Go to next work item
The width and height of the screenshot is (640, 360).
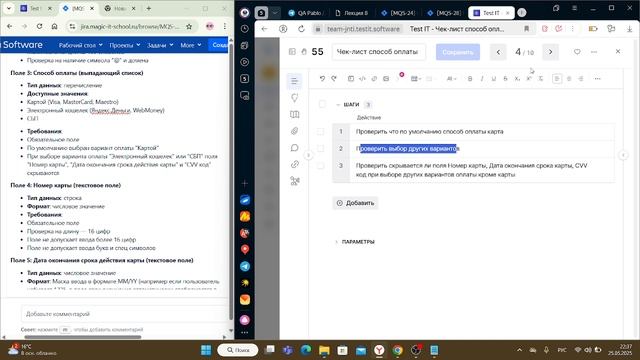(x=550, y=52)
